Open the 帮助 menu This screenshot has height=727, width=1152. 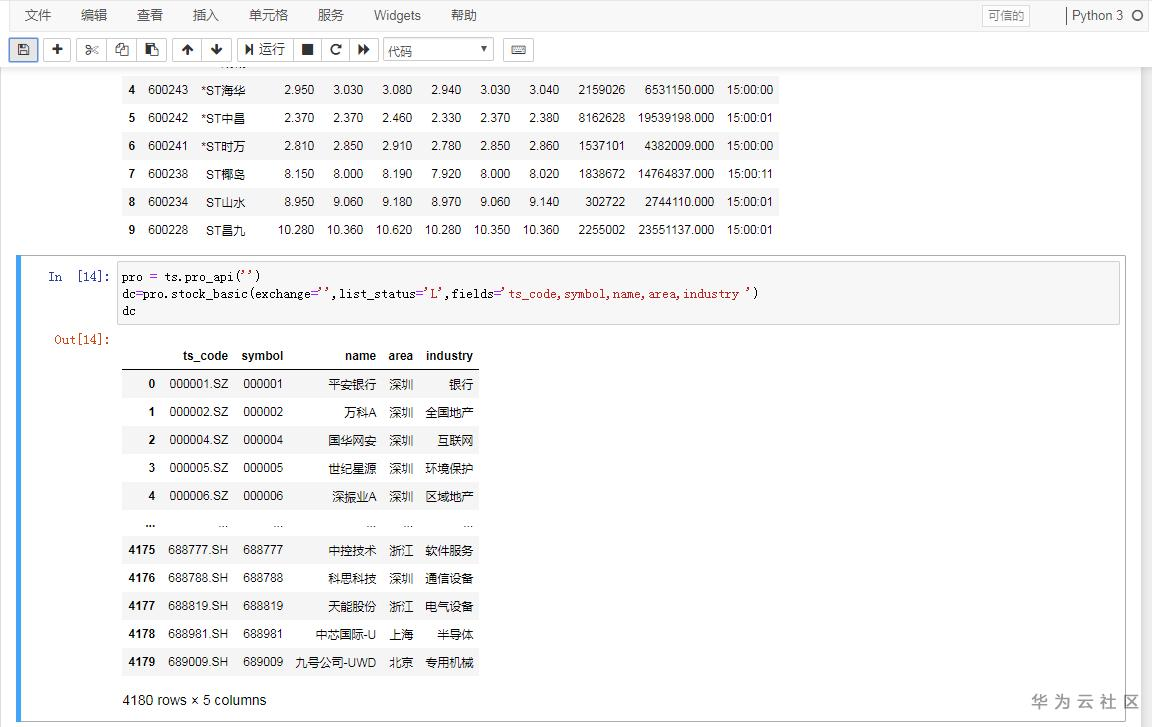click(x=464, y=15)
